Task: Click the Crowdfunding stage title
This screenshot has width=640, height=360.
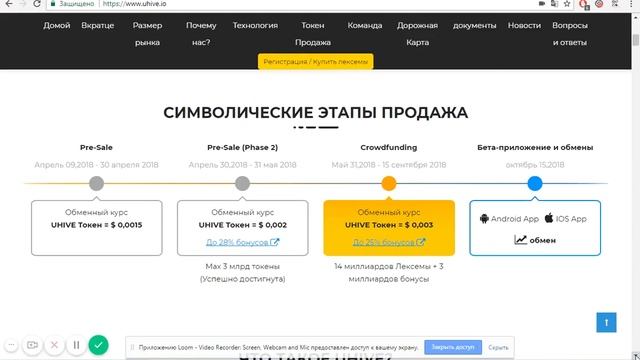Action: [x=389, y=147]
